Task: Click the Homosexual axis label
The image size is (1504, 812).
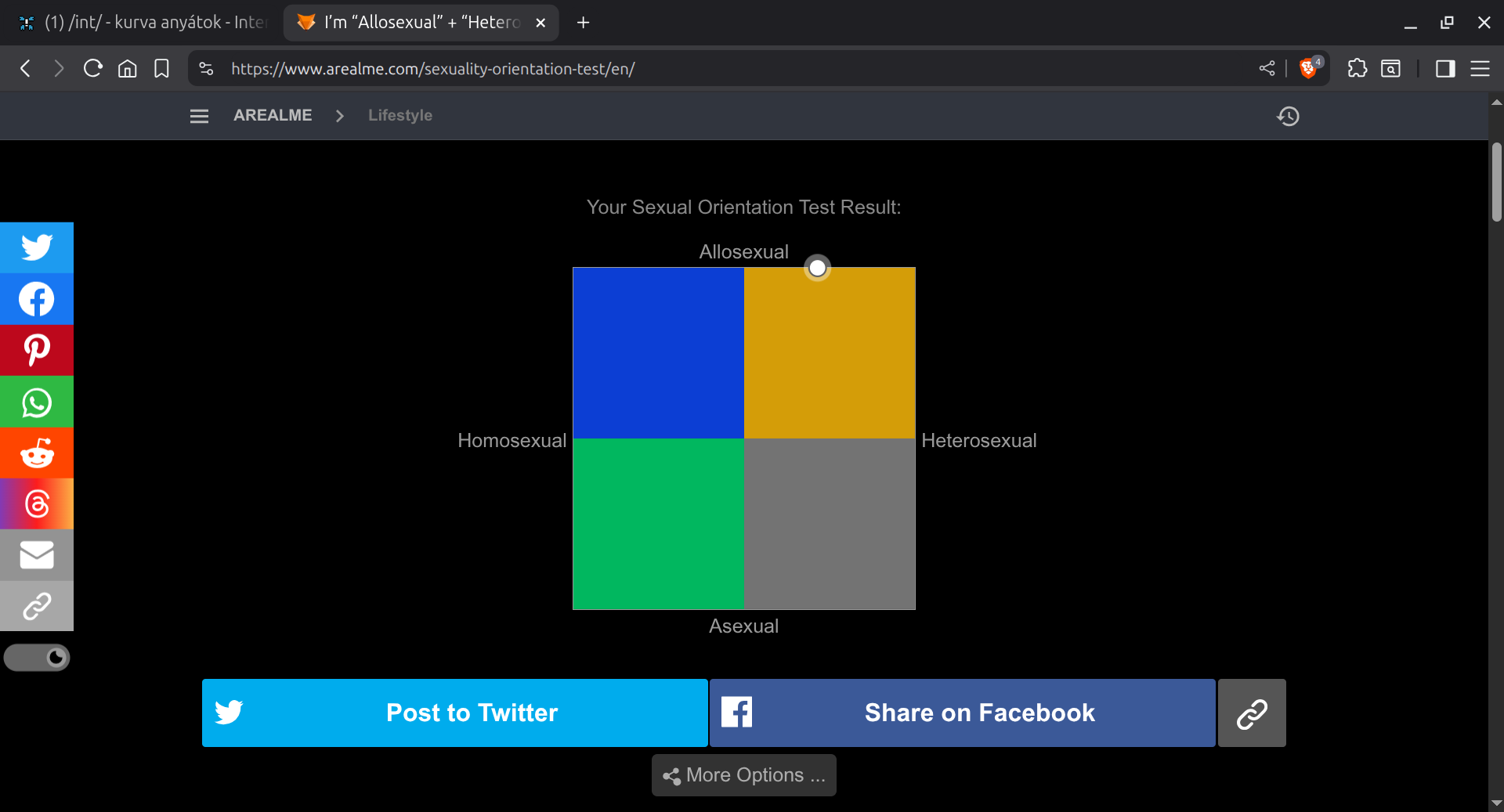Action: point(512,441)
